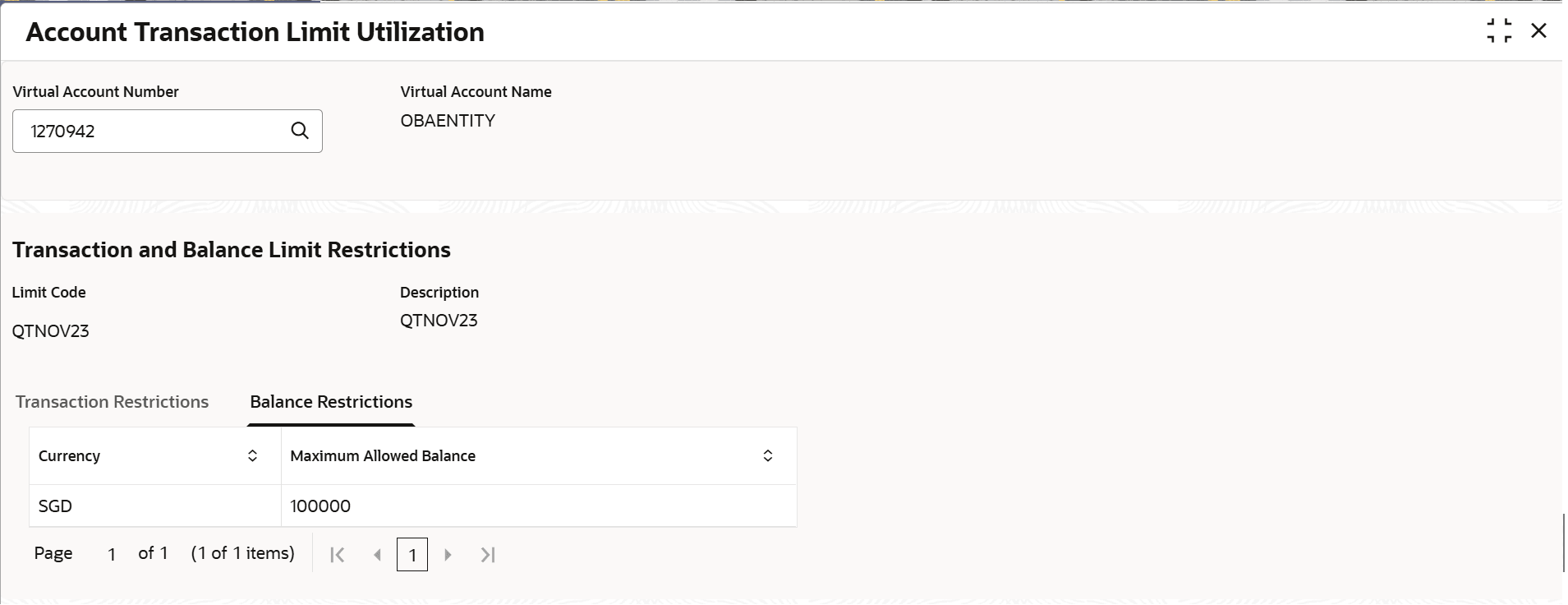This screenshot has width=1568, height=605.
Task: Click the page 1 pagination button
Action: click(412, 555)
